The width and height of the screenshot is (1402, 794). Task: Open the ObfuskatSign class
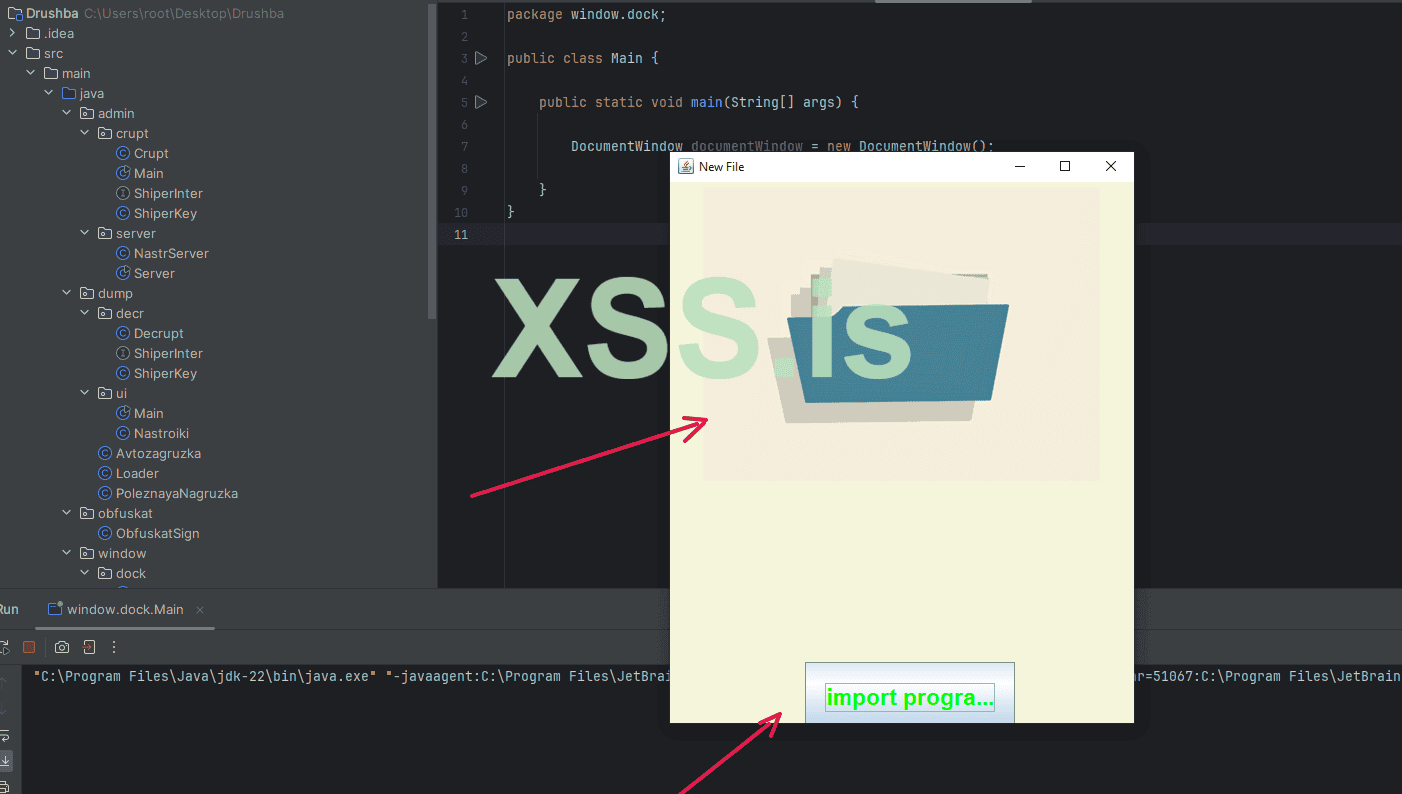(149, 533)
